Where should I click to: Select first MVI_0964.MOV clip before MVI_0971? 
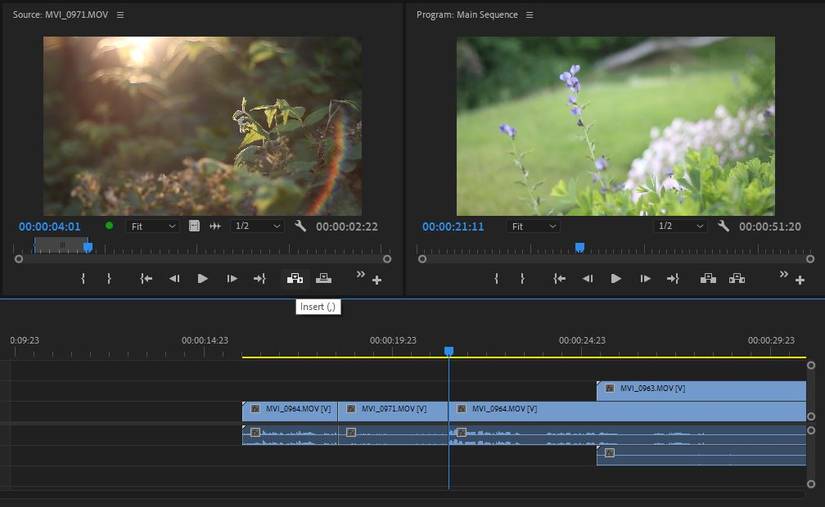pos(289,411)
